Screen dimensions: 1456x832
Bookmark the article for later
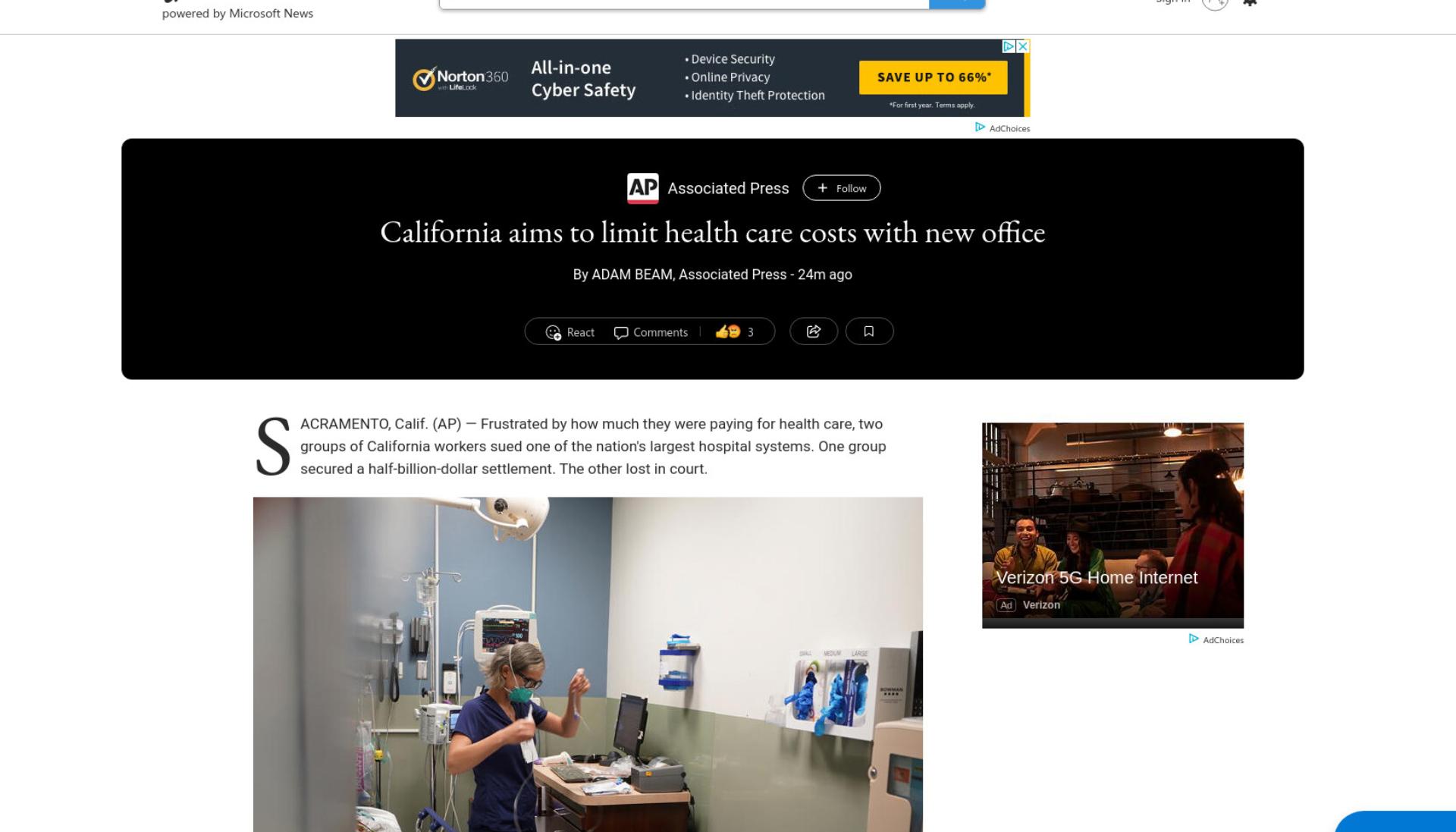(x=869, y=331)
